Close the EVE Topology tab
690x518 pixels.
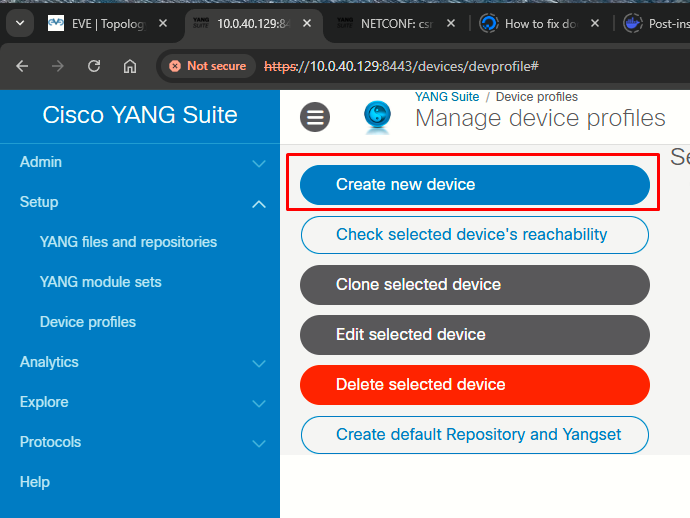[163, 23]
